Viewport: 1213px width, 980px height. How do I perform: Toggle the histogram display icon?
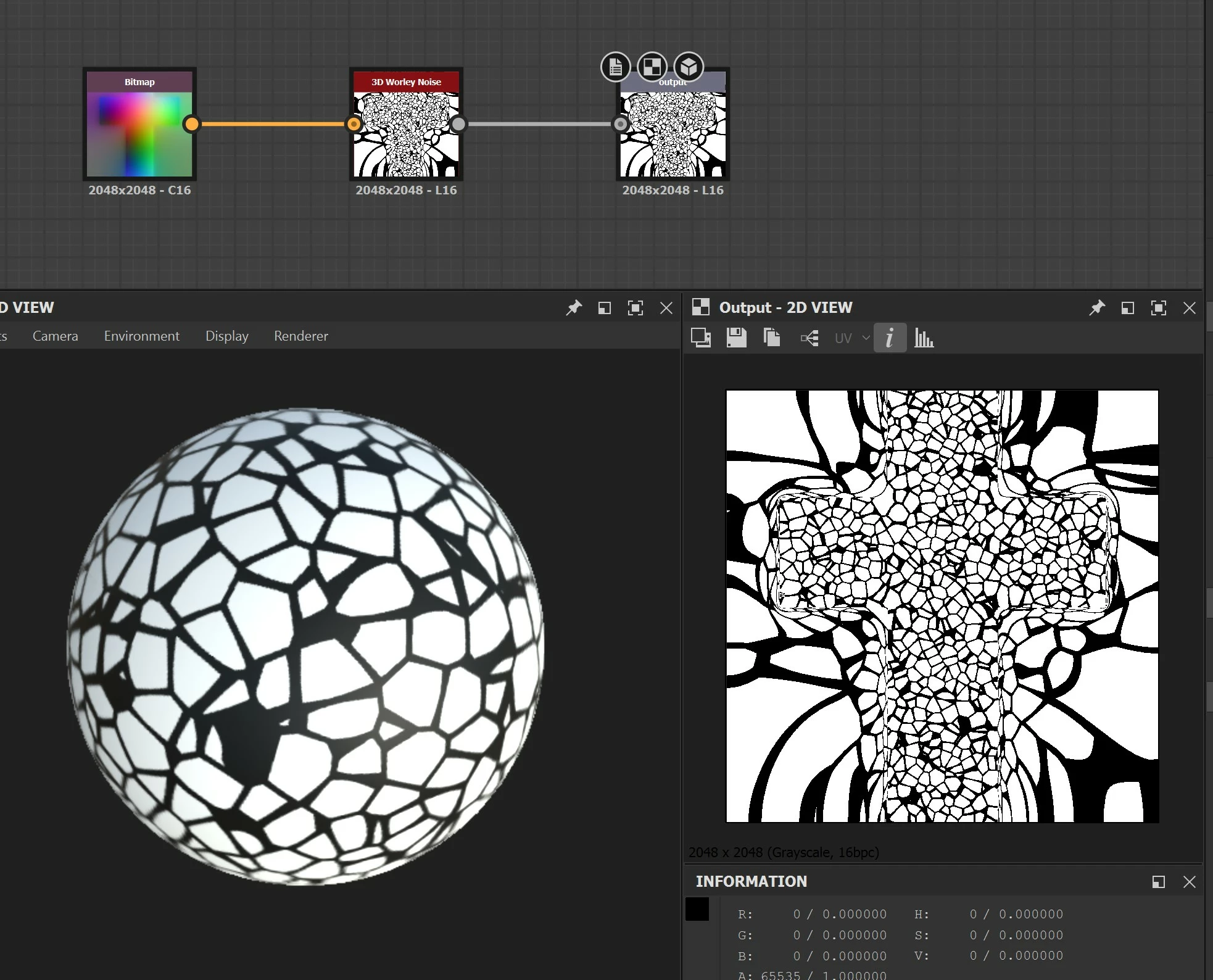(x=924, y=338)
